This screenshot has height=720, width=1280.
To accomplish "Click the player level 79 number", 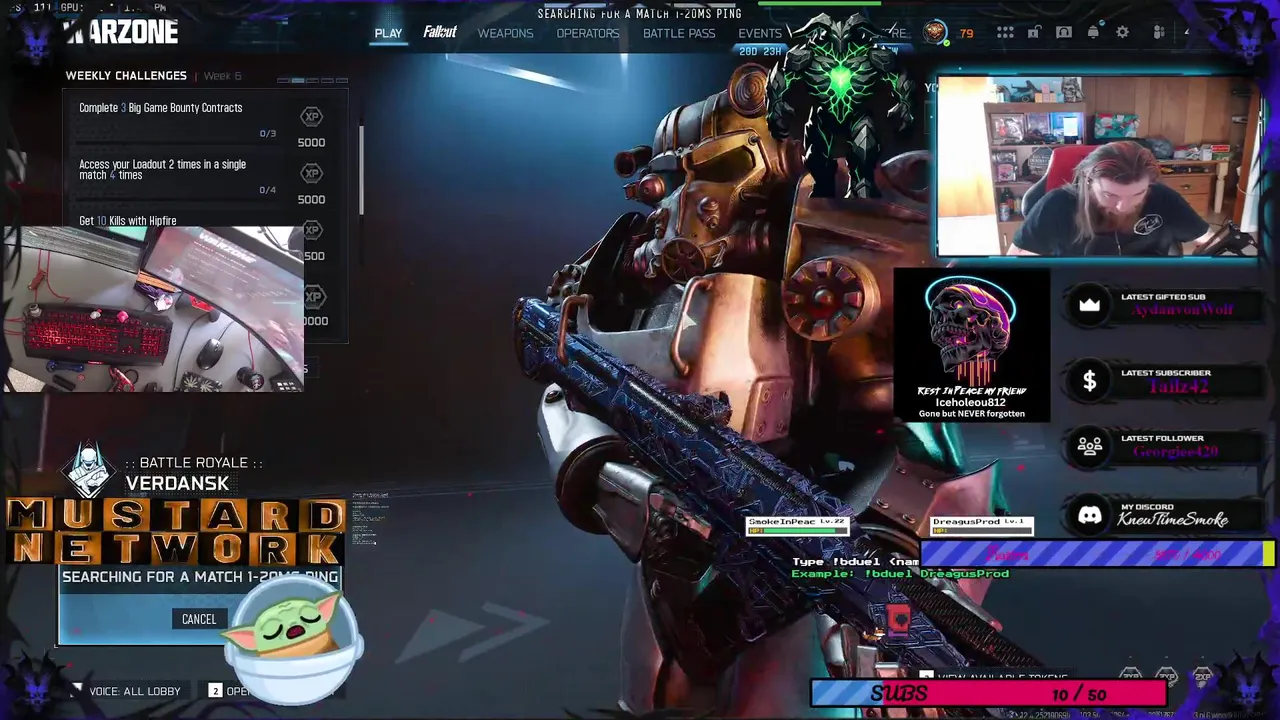I will (966, 33).
